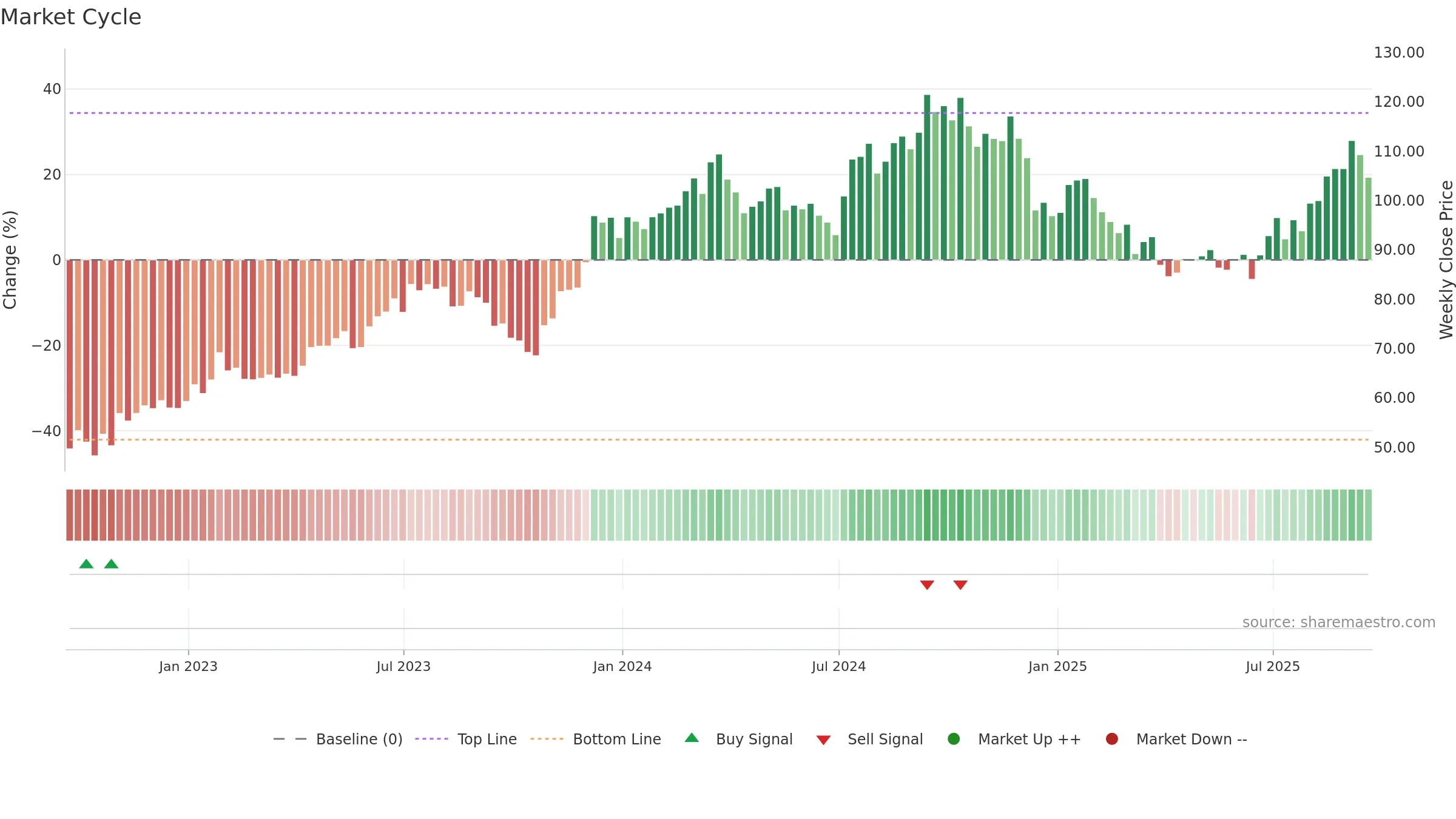Screen dimensions: 1456x819
Task: Click the Jul 2023 axis label
Action: pyautogui.click(x=403, y=667)
